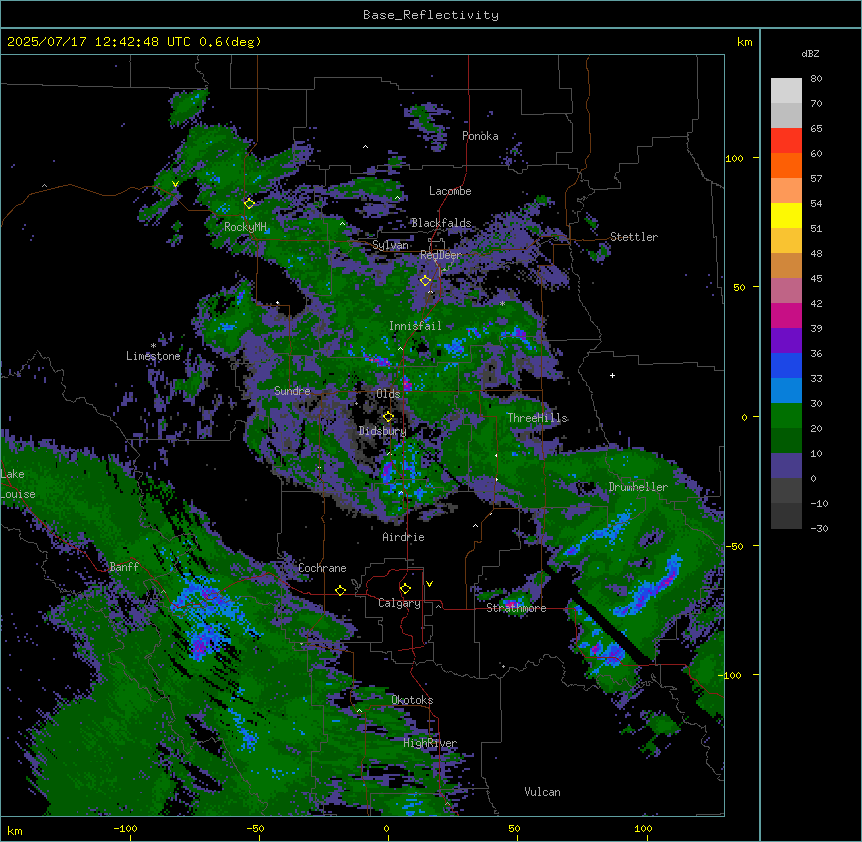Image resolution: width=862 pixels, height=842 pixels.
Task: Click the Sylvan town label
Action: tap(390, 245)
